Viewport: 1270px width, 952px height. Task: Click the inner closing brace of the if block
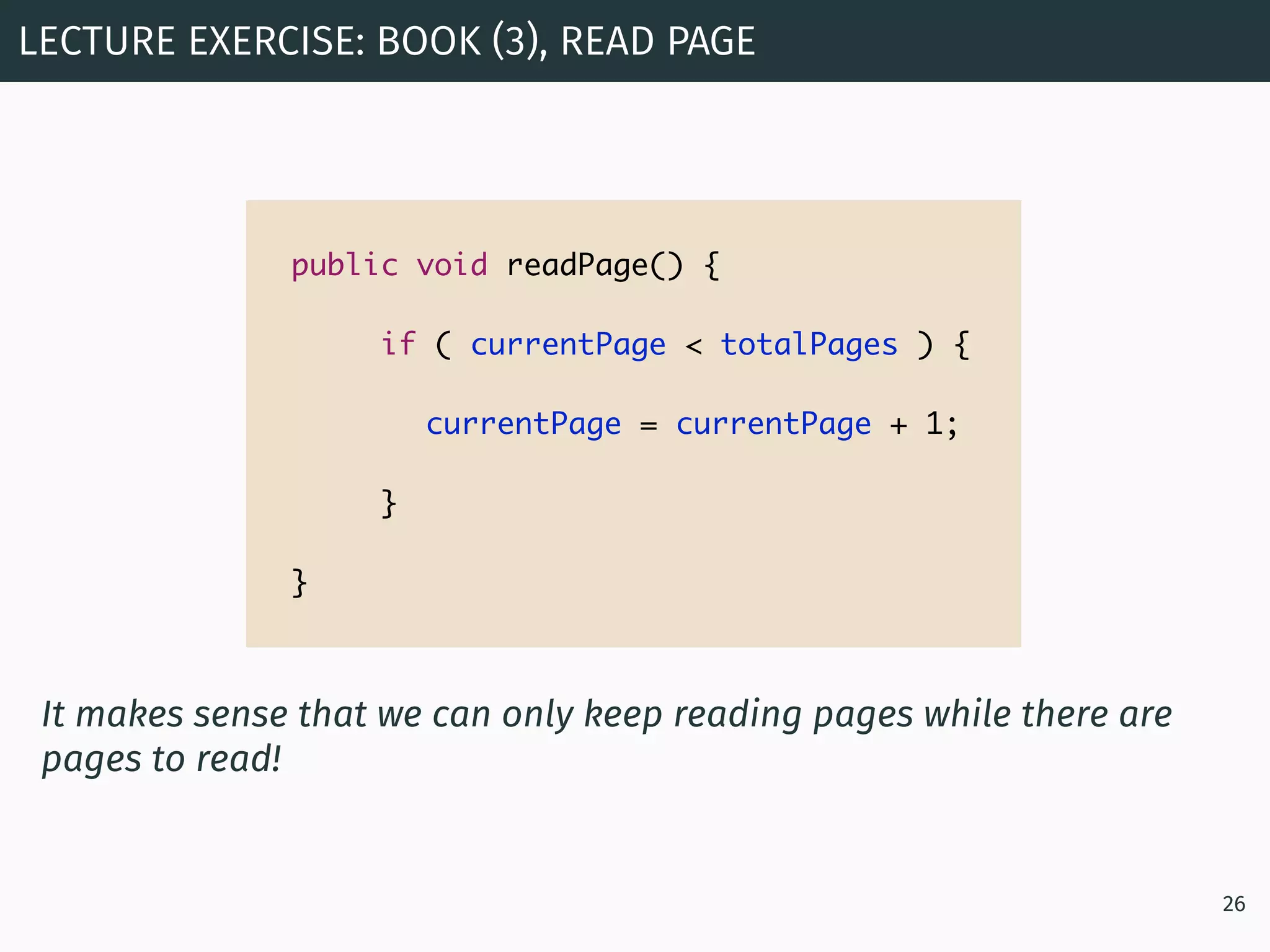point(388,503)
